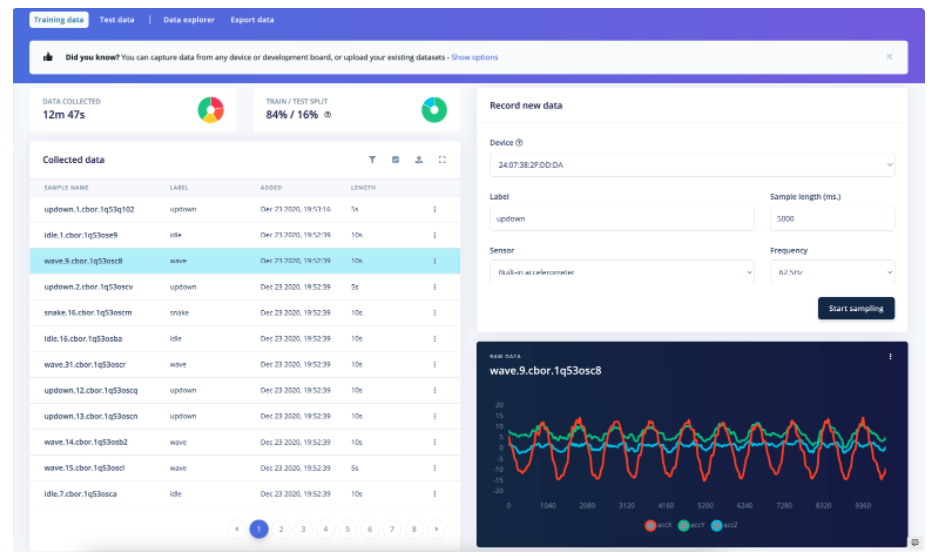Close the Did you know banner

[x=889, y=57]
